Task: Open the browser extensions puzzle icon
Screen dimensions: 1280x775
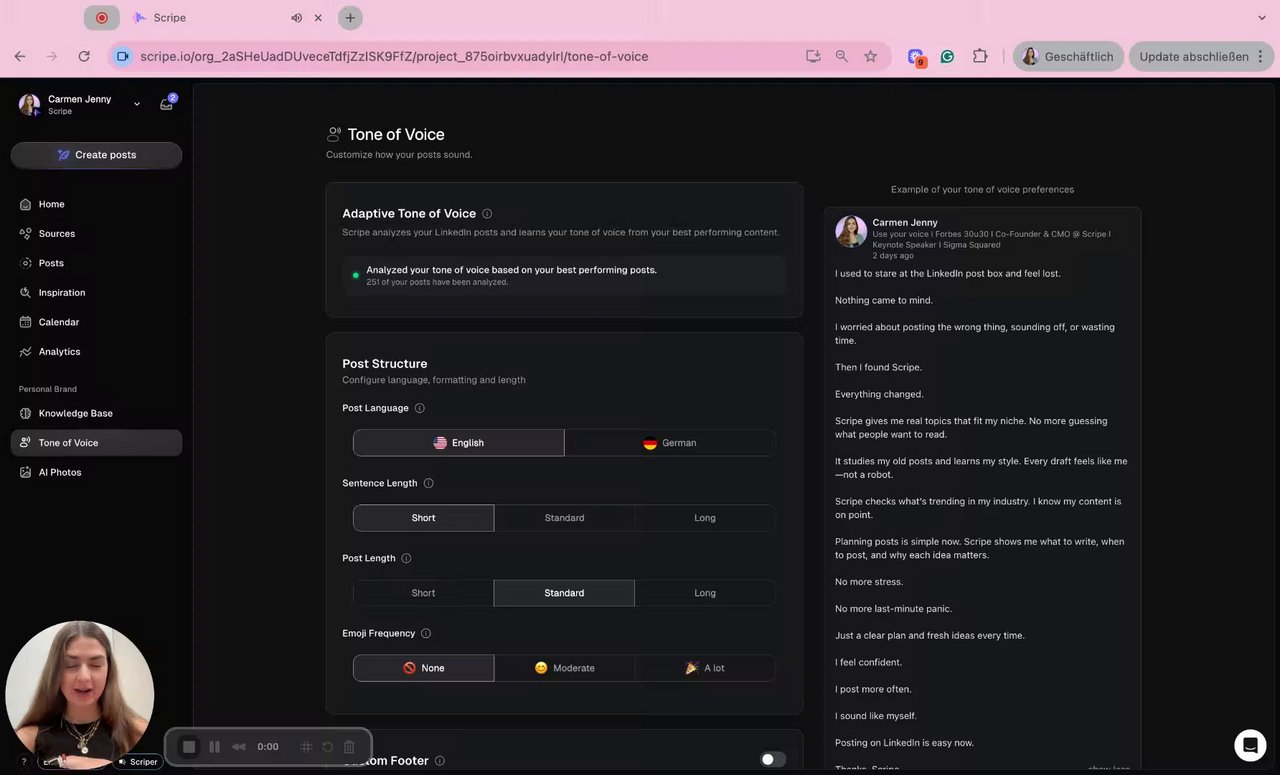Action: [x=980, y=57]
